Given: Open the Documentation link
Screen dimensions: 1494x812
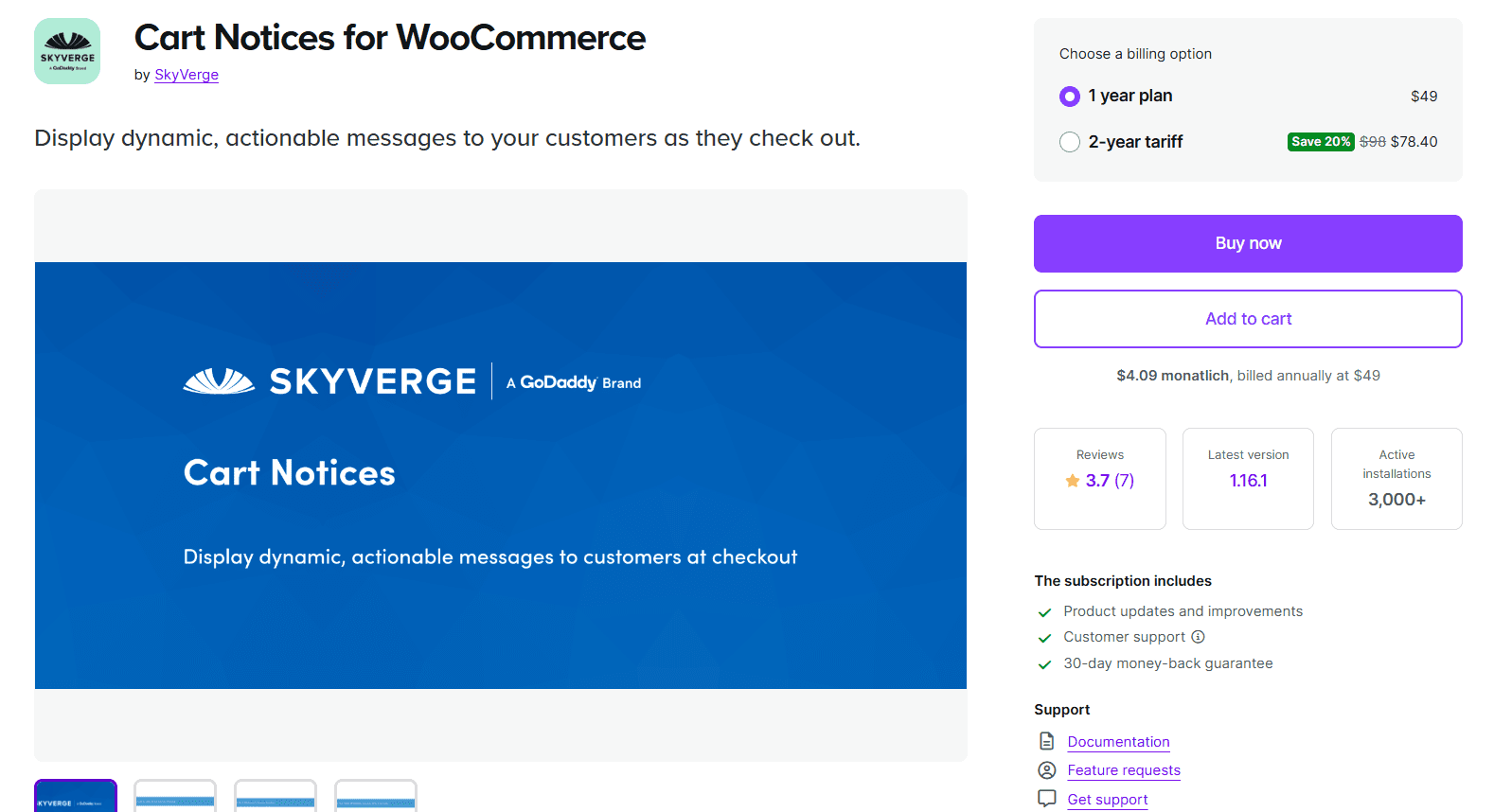Looking at the screenshot, I should click(1118, 741).
